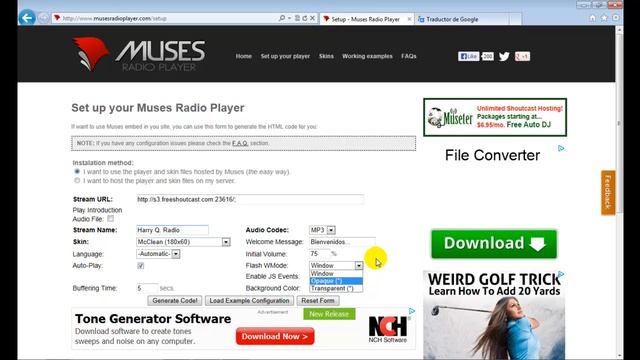640x360 pixels.
Task: Click the favorites star icon
Action: [604, 18]
